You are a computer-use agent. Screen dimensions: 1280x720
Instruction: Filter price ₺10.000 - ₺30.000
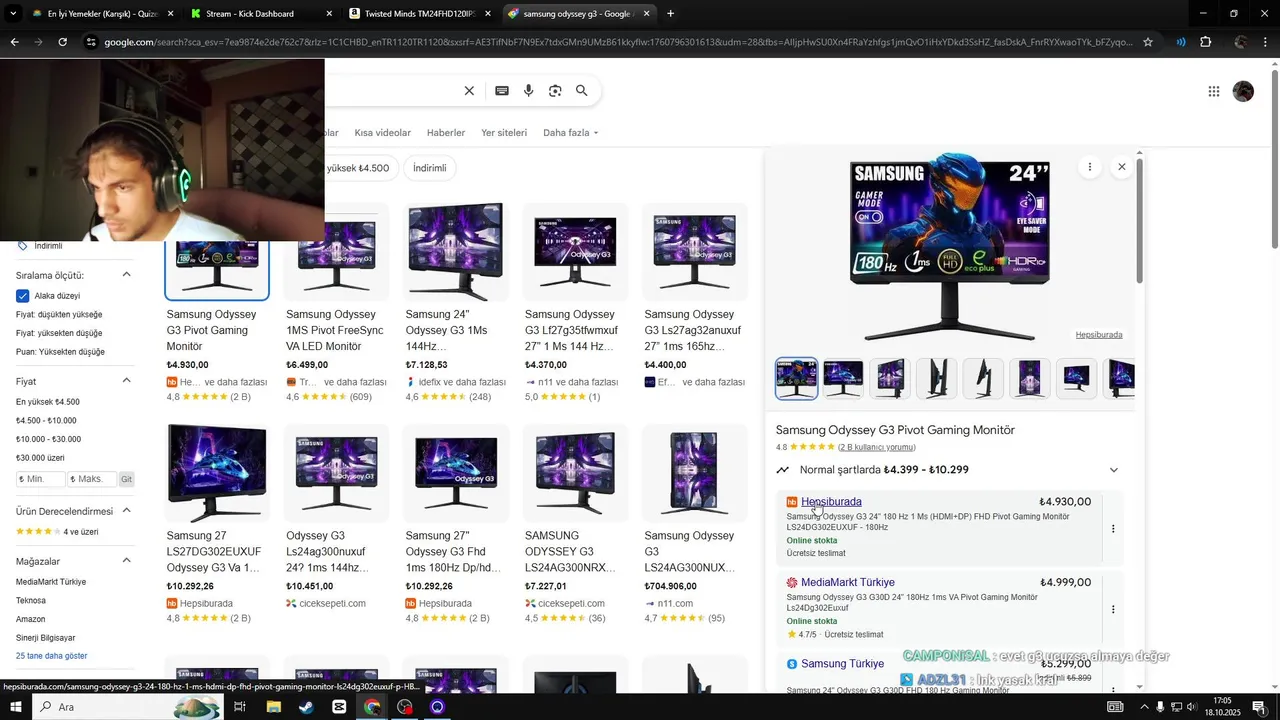tap(48, 439)
